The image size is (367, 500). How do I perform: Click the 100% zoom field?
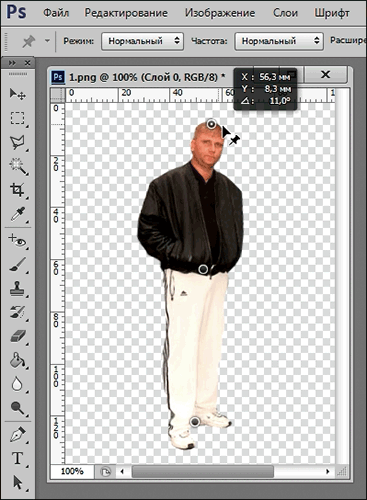[72, 471]
